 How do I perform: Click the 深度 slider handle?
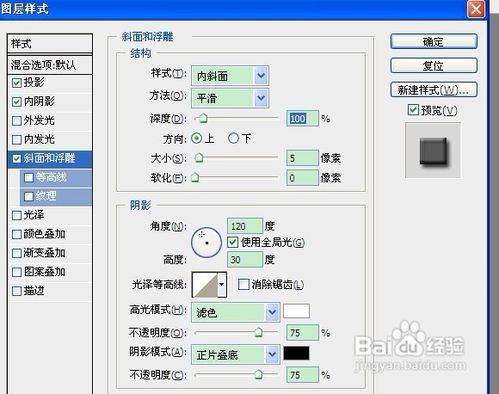(x=203, y=118)
